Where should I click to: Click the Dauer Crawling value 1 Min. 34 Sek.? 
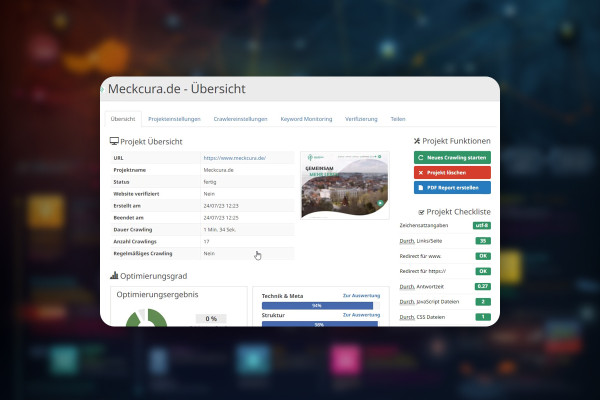tap(220, 230)
